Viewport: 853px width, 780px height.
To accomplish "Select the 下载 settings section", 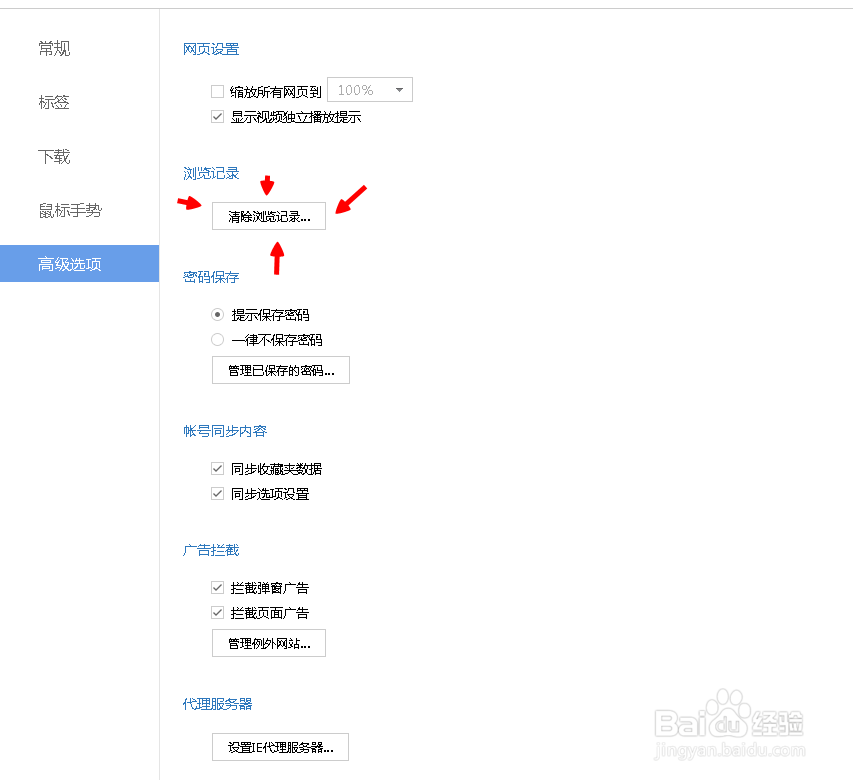I will point(54,156).
